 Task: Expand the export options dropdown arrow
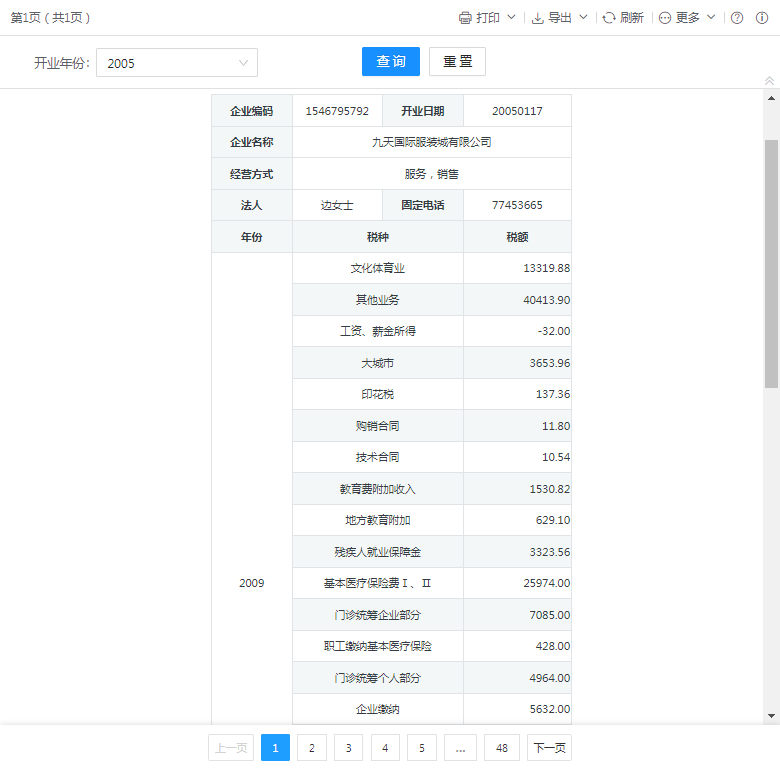pos(584,18)
